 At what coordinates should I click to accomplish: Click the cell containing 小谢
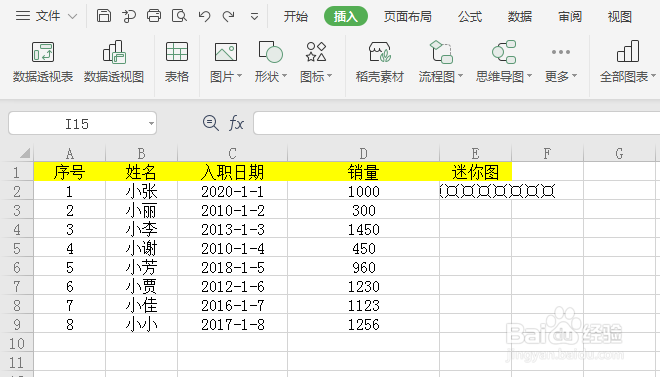tap(141, 248)
